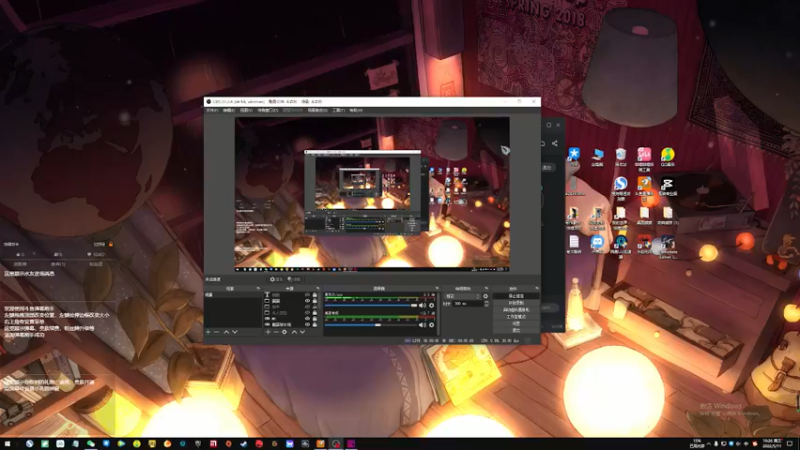The image size is (800, 450).
Task: Move scene up with scenes up arrow
Action: (226, 332)
